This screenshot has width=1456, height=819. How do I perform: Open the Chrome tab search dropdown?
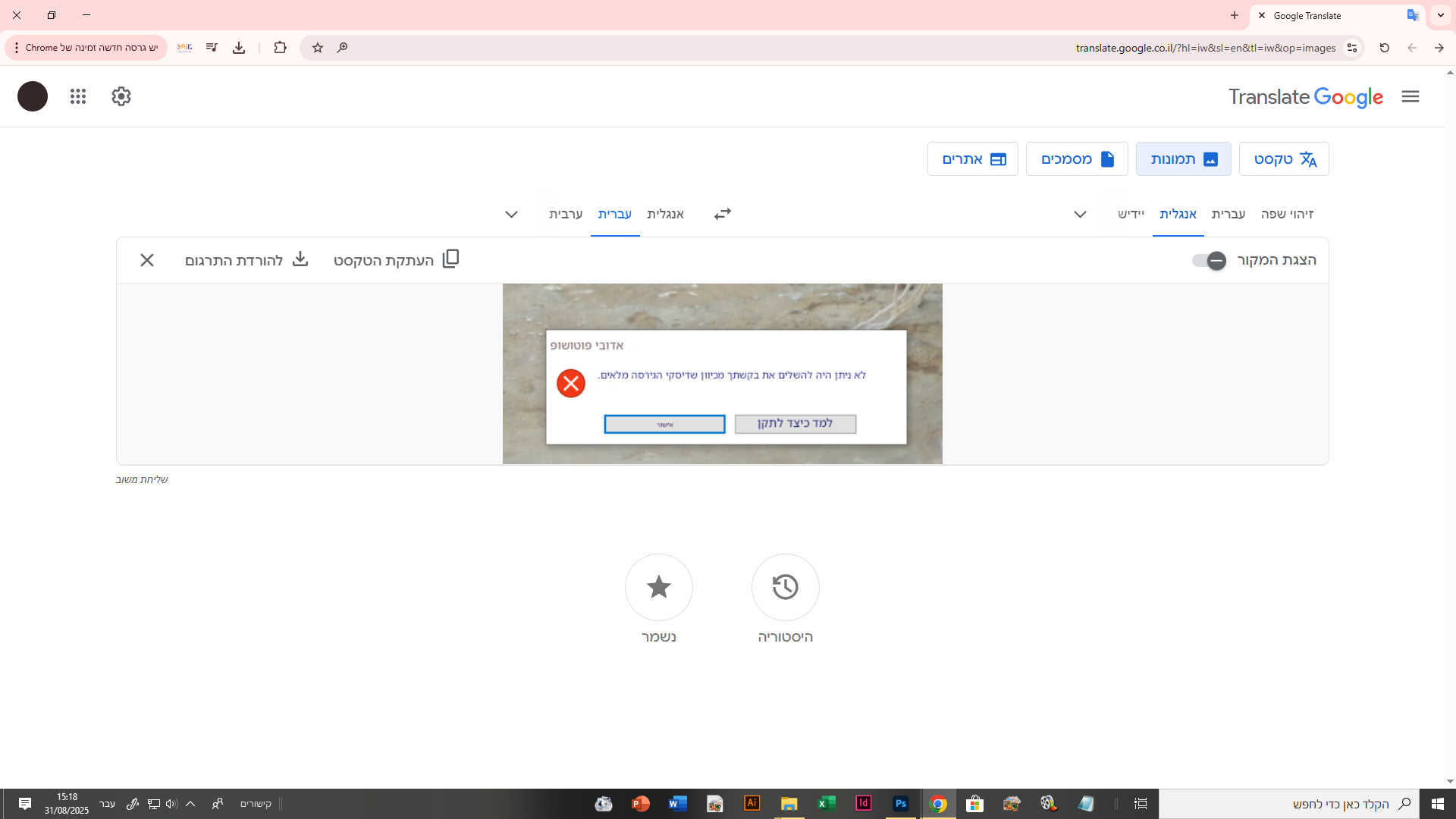1440,15
